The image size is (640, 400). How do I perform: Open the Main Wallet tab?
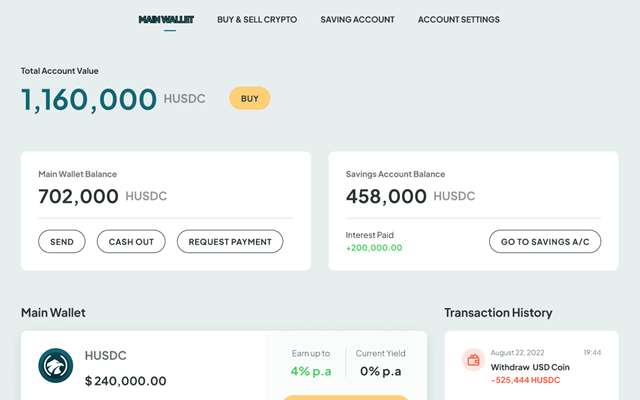(x=166, y=20)
